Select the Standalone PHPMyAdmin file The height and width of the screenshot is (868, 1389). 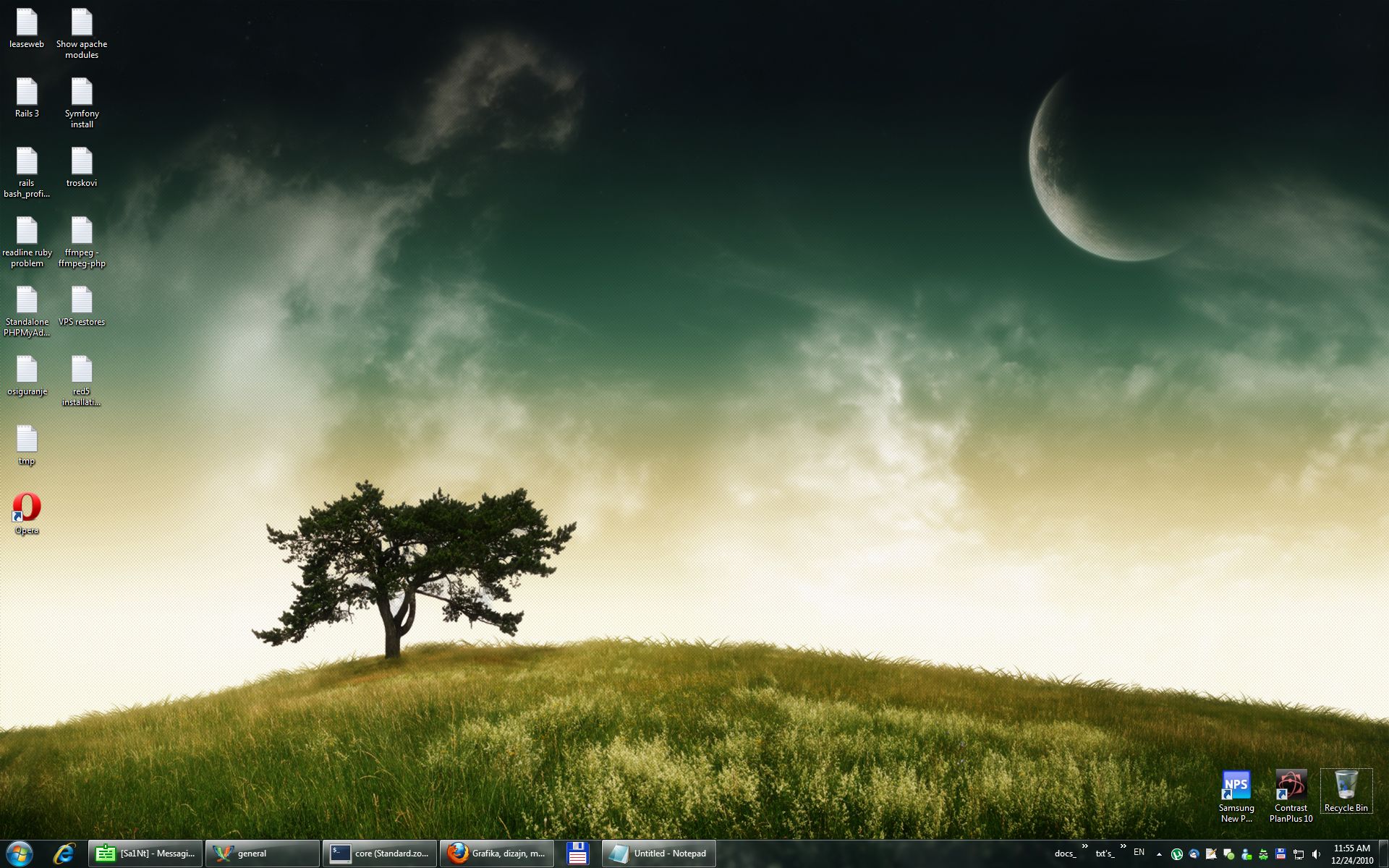tap(27, 312)
